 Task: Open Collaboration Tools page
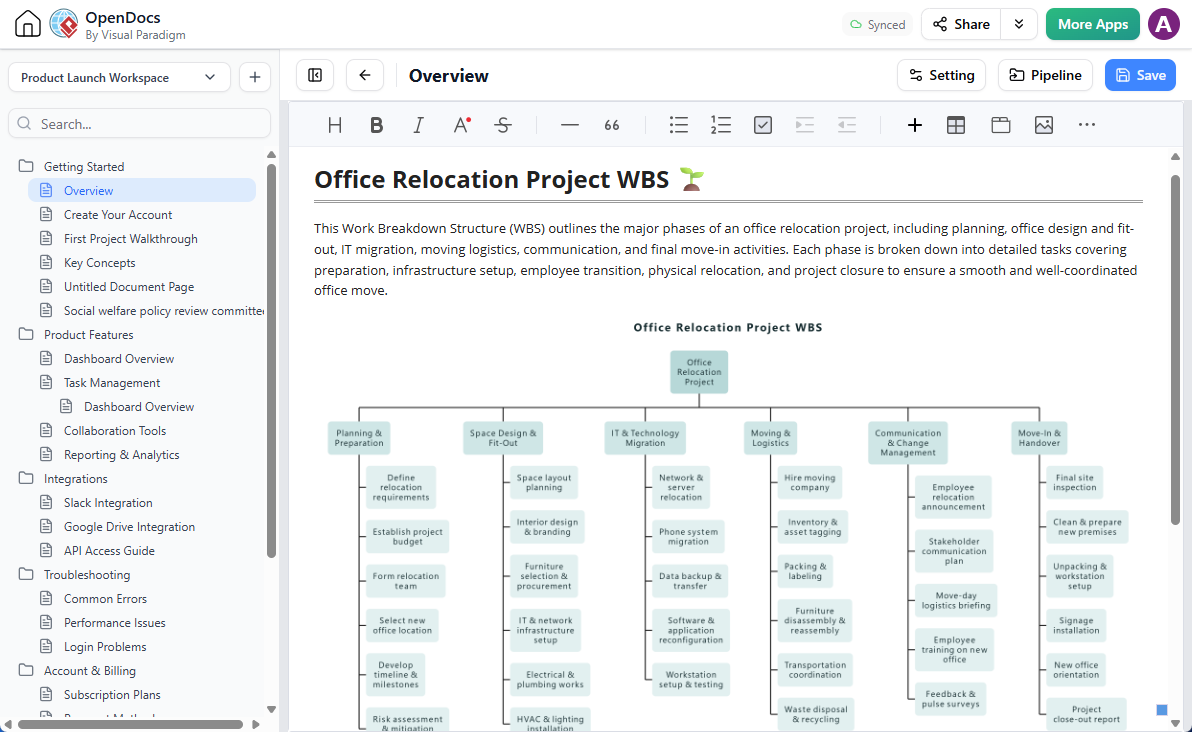coord(115,430)
